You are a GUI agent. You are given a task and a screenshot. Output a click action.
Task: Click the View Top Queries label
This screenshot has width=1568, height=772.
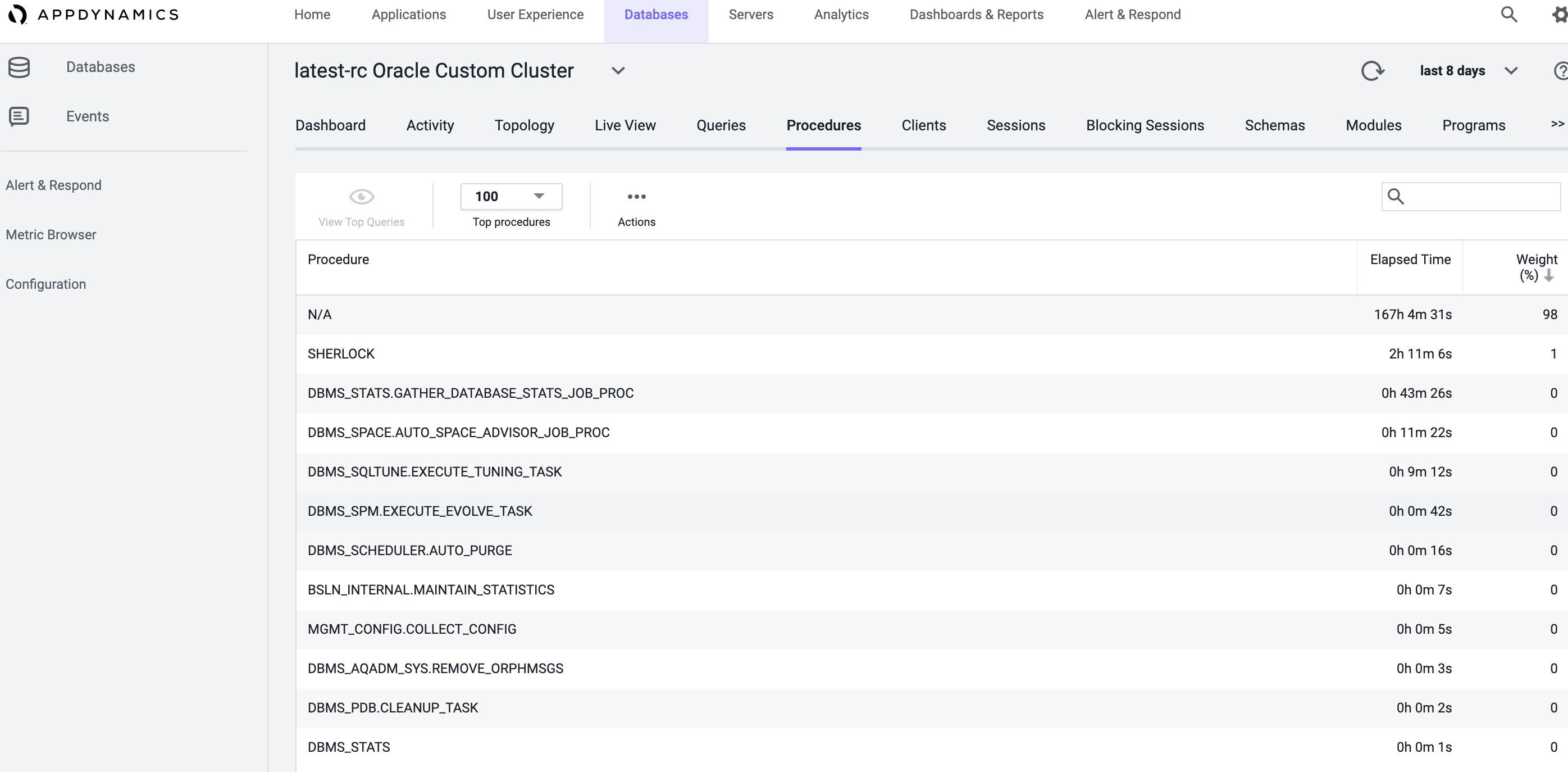[362, 221]
